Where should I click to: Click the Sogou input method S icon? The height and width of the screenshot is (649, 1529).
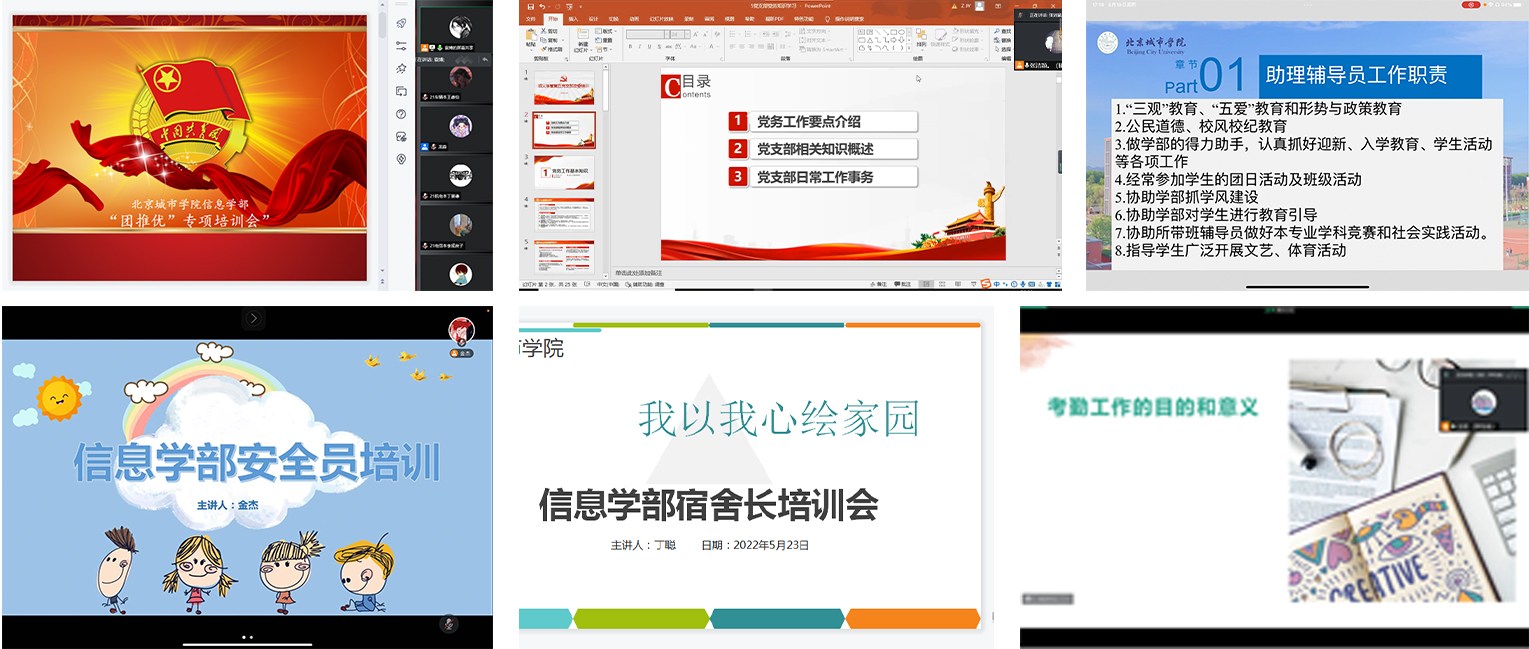986,284
